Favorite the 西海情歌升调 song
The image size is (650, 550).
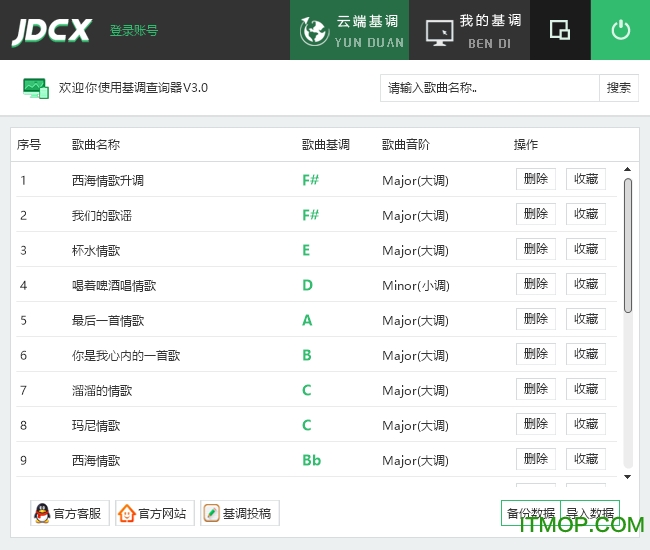click(586, 179)
